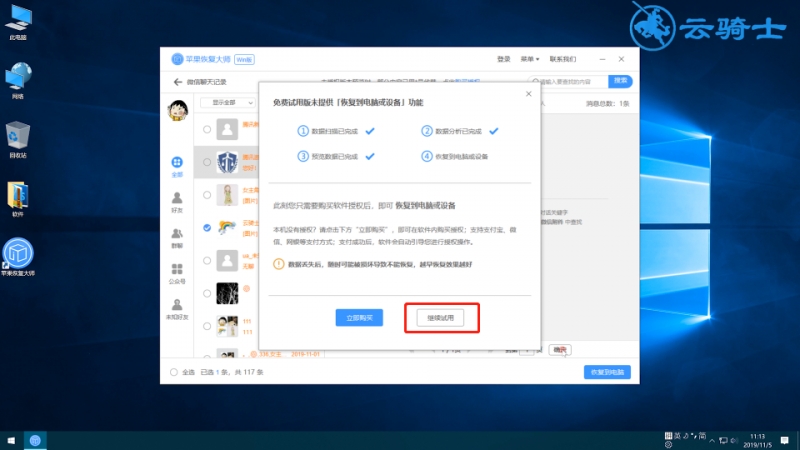Untick the checked rainbow-avatar chat row
800x450 pixels.
207,228
